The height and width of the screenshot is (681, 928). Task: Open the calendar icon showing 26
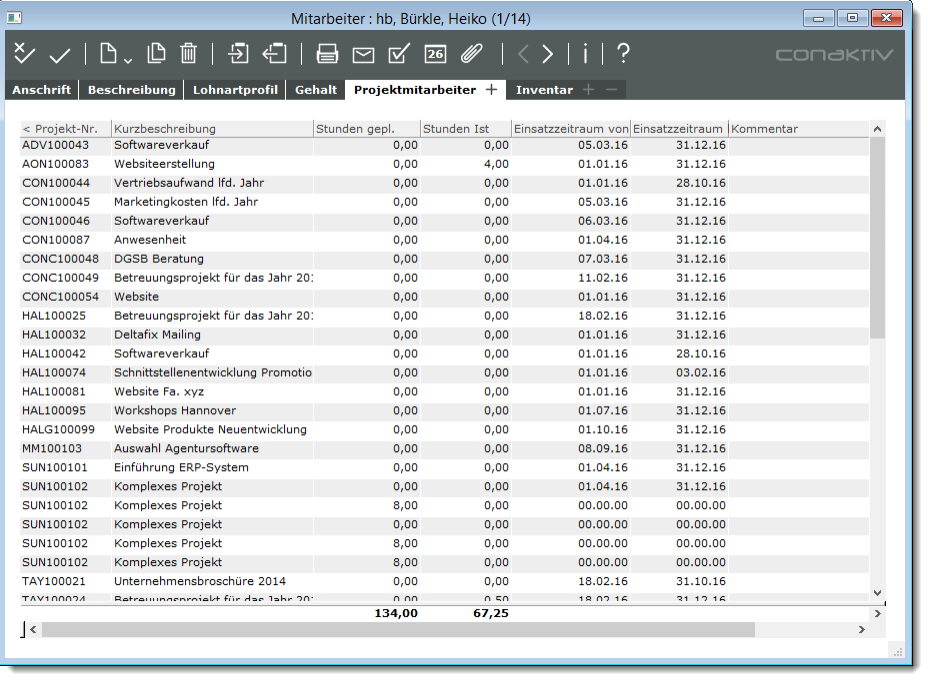point(435,54)
